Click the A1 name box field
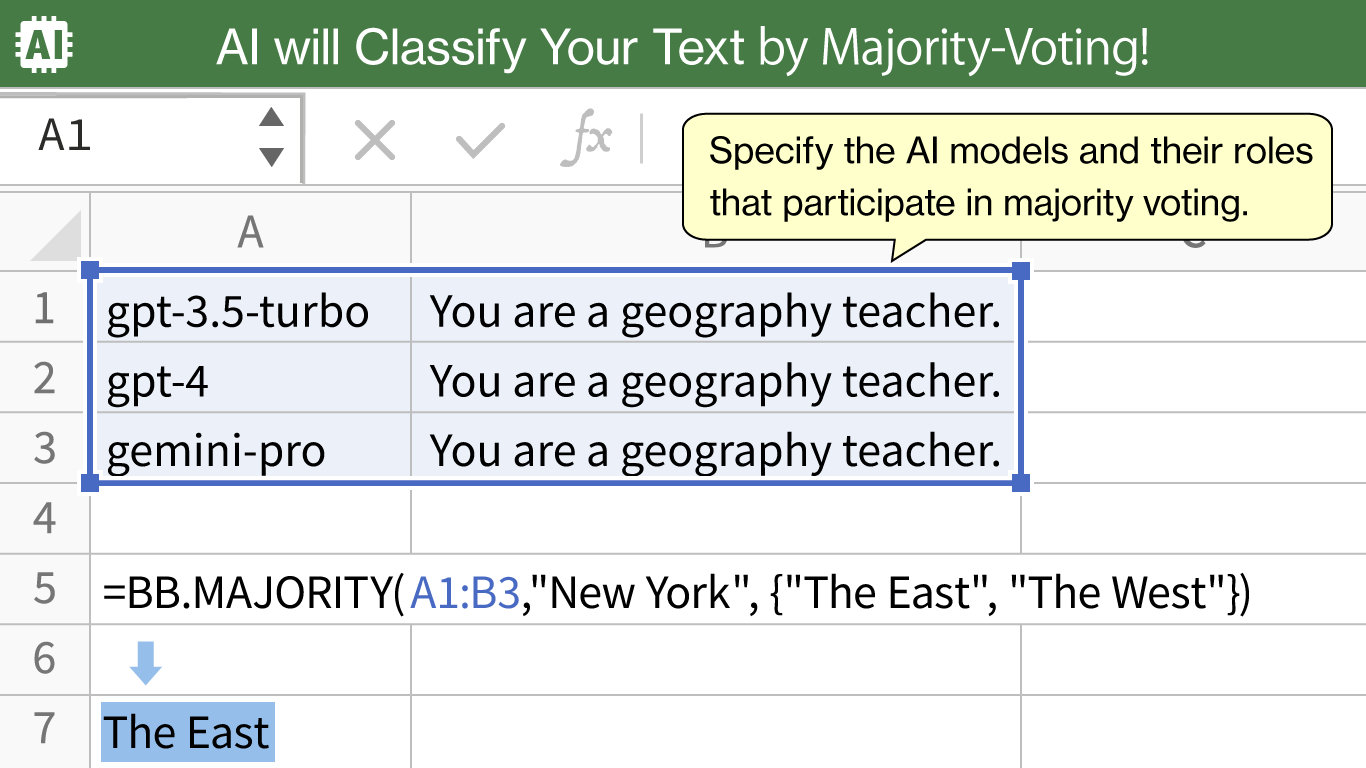1366x768 pixels. (150, 138)
